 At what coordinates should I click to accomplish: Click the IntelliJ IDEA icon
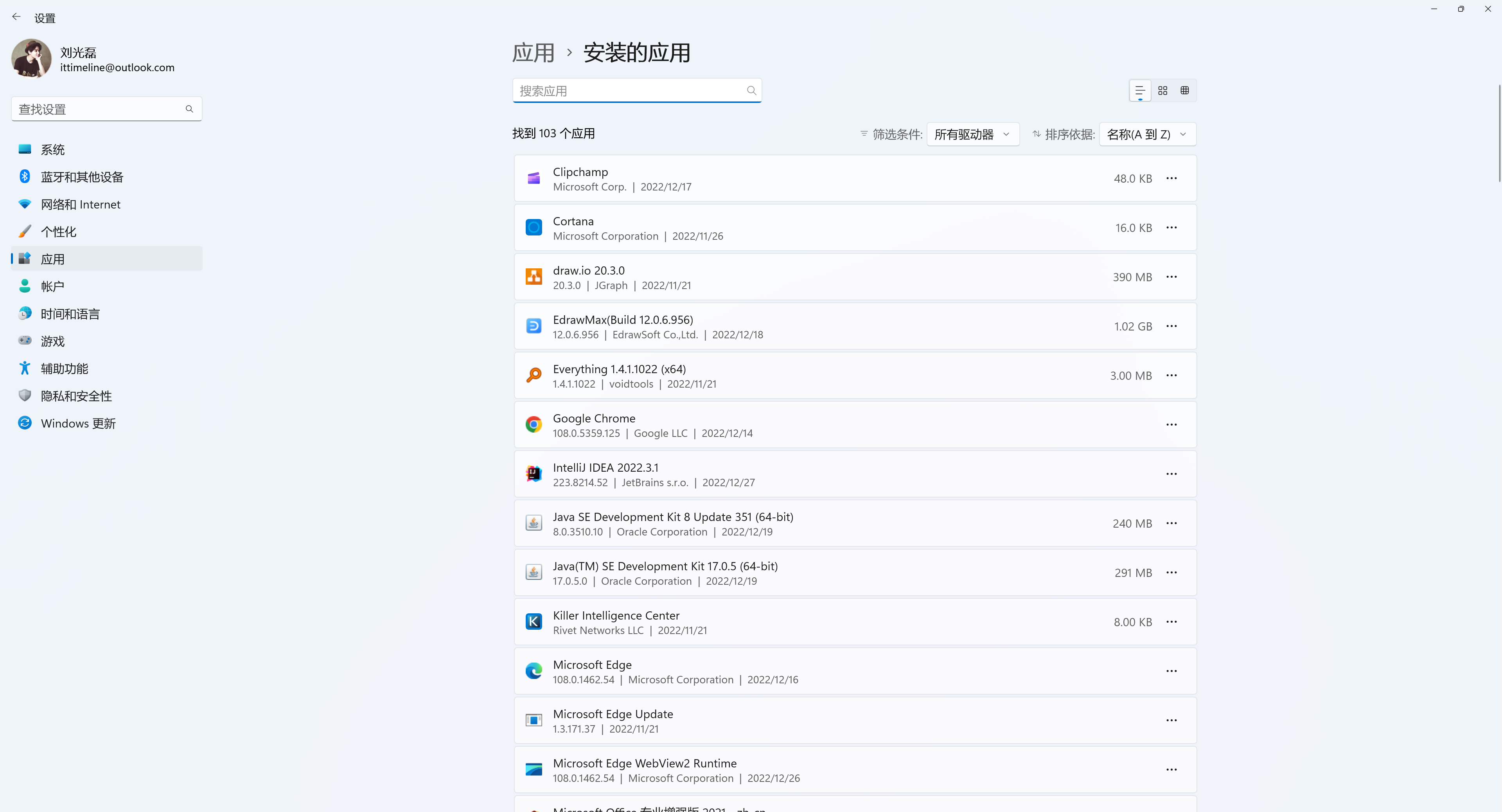534,474
